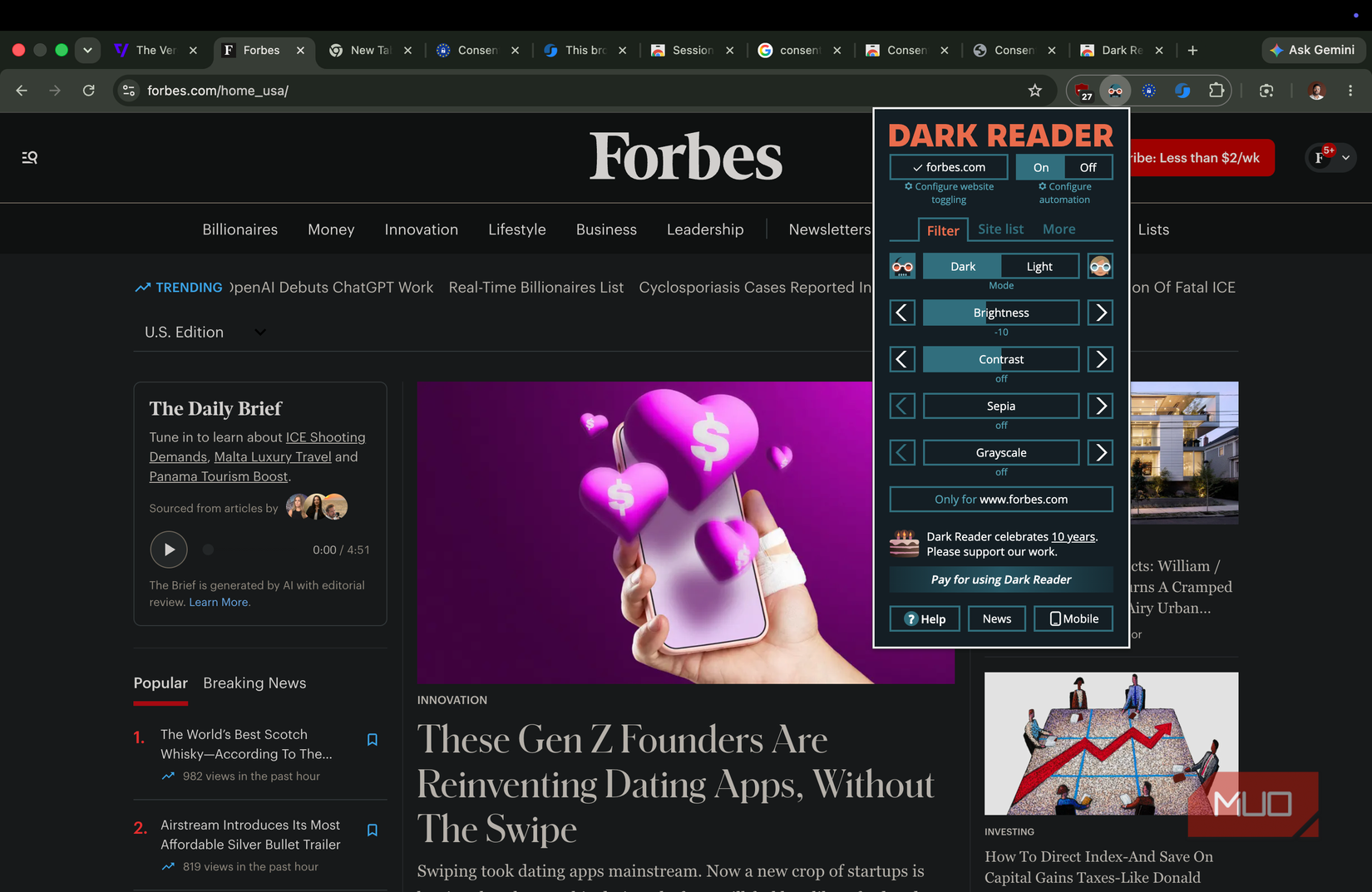
Task: Open the More tab in Dark Reader
Action: 1059,229
